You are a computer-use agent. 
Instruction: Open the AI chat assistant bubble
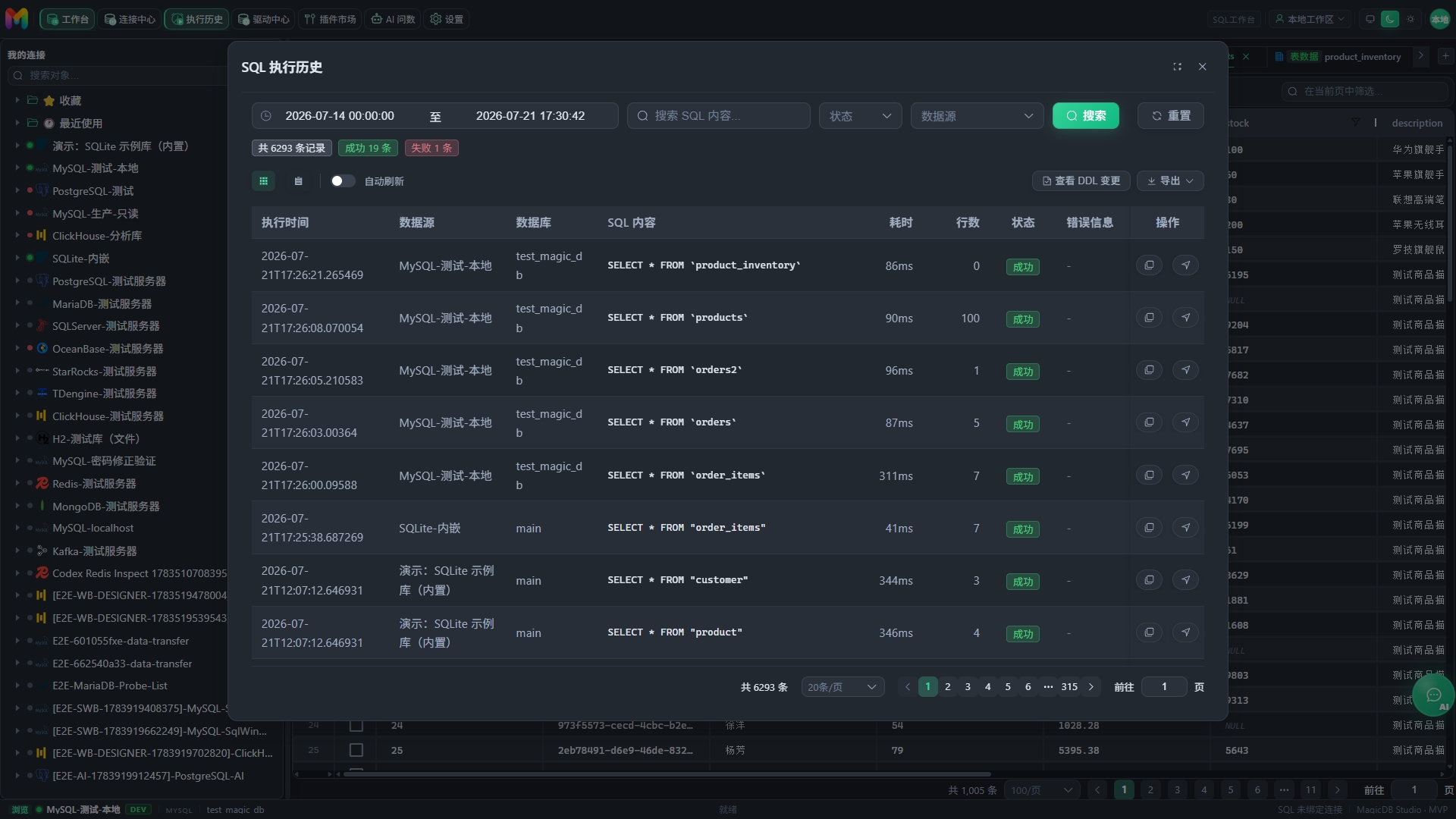click(1433, 695)
